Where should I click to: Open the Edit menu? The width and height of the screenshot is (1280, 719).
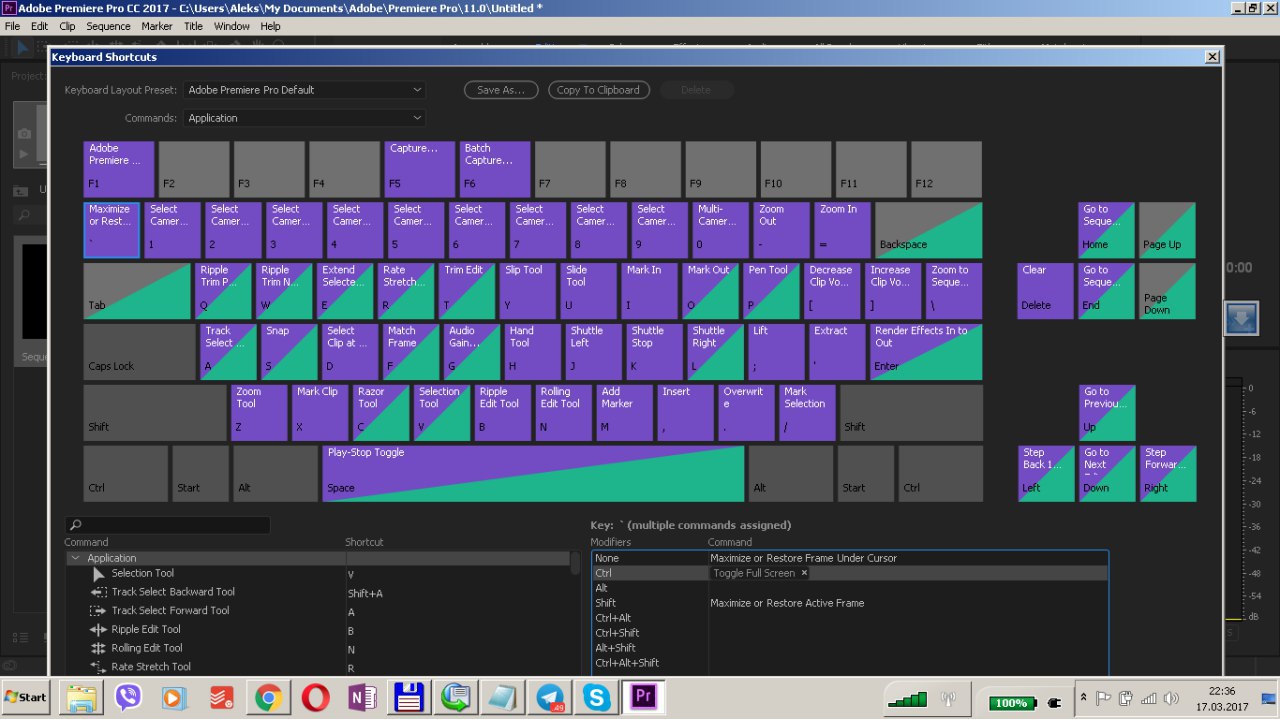click(x=39, y=26)
